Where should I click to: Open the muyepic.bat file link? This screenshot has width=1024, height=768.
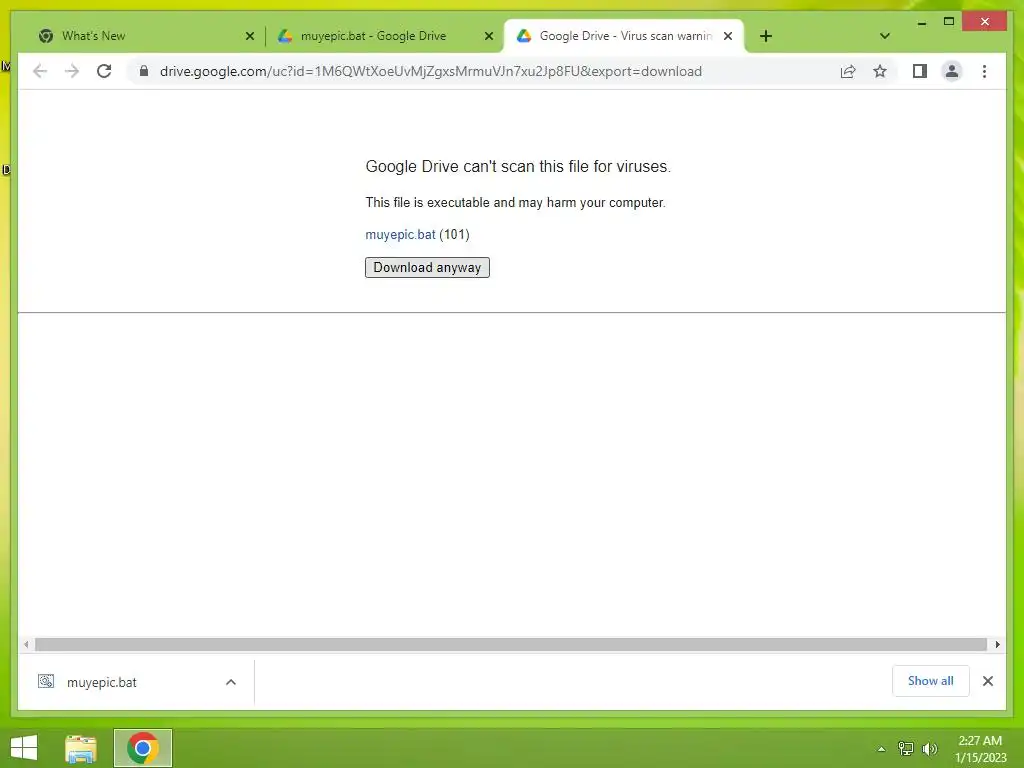point(400,234)
